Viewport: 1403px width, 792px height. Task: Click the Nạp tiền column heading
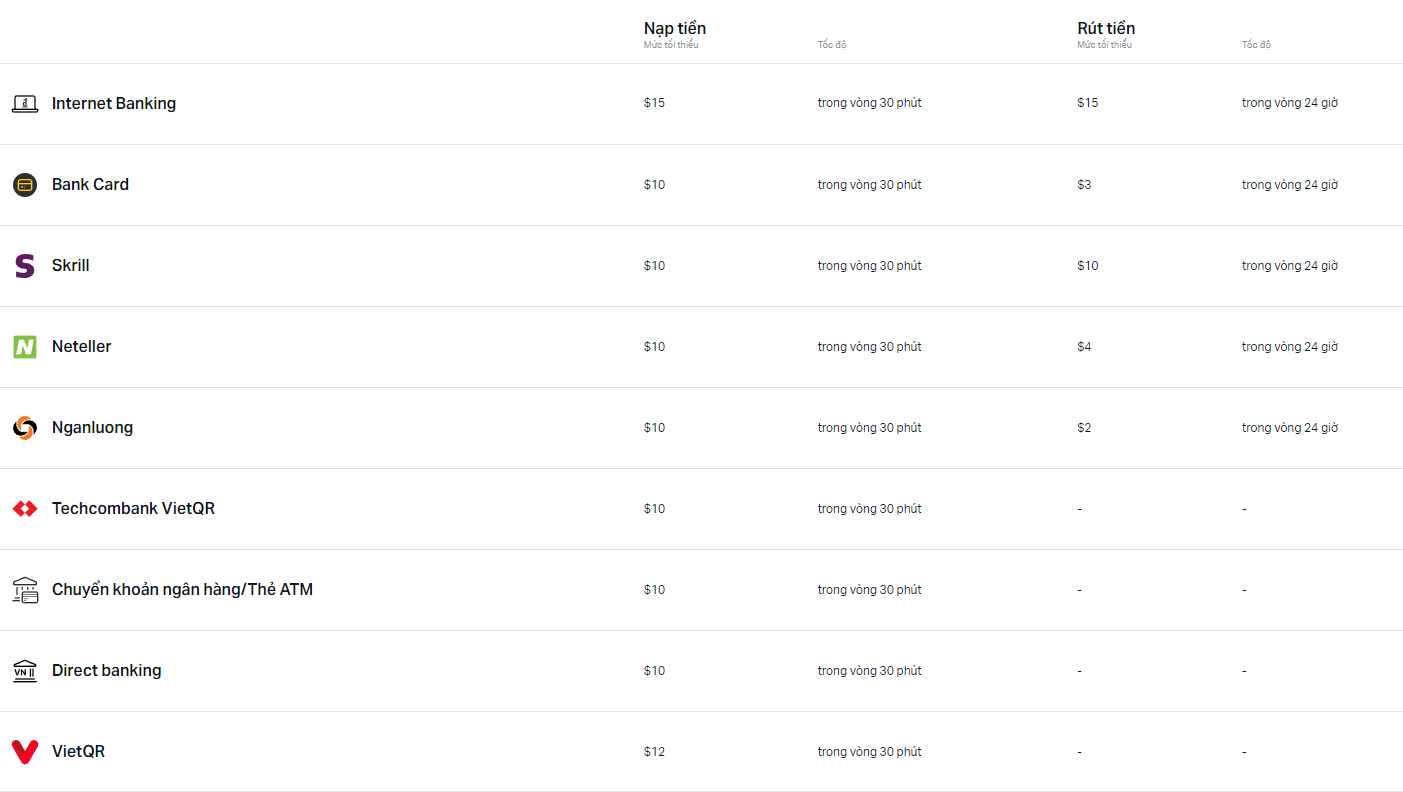point(675,28)
